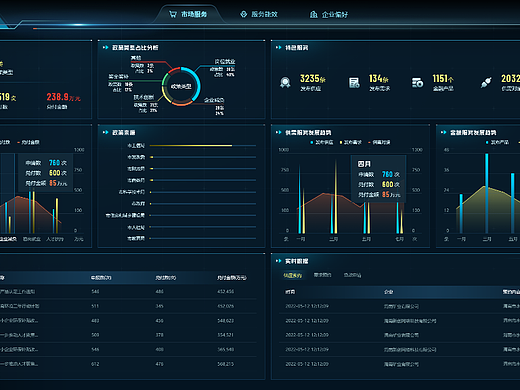Click the double-arrow header icon of the chart panel with green area fill
Viewport: 520px width, 390px height.
pos(443,132)
